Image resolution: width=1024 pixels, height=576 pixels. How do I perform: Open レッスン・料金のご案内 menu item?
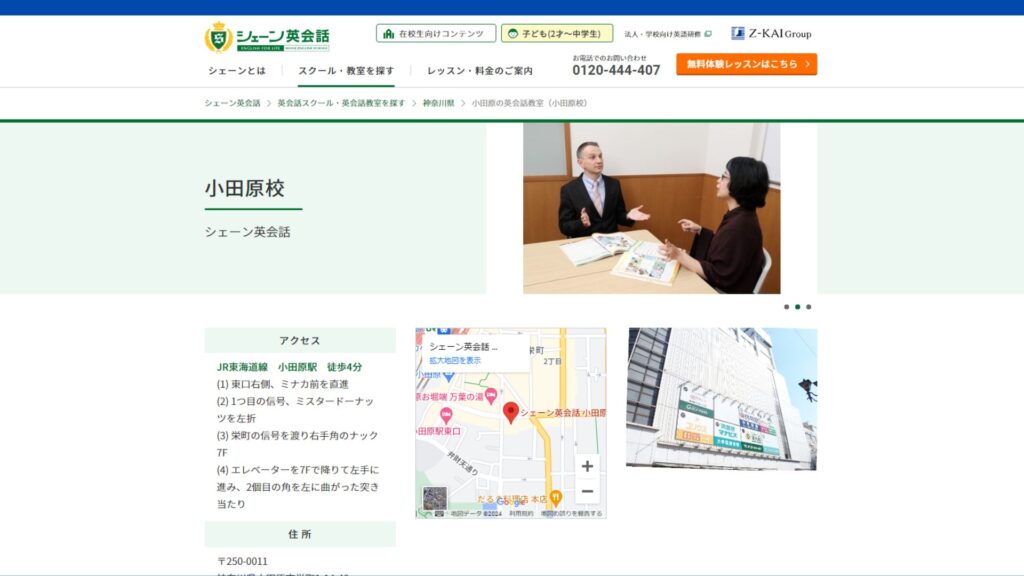(480, 71)
